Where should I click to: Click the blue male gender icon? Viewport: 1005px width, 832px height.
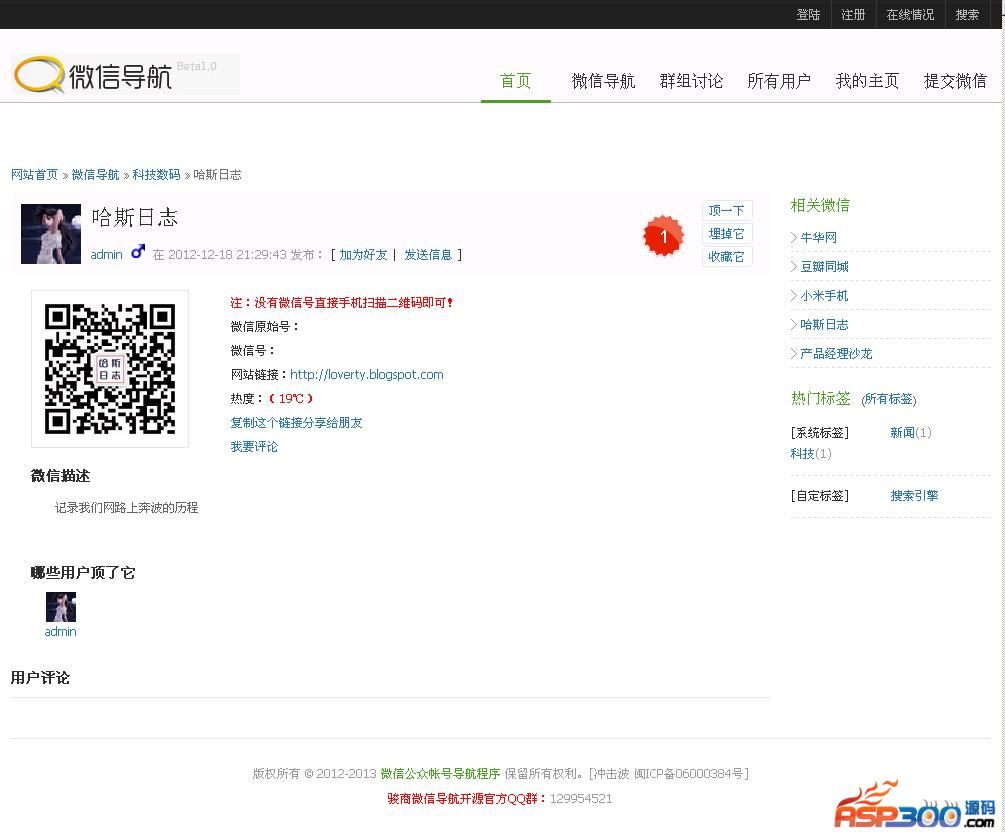[x=138, y=252]
